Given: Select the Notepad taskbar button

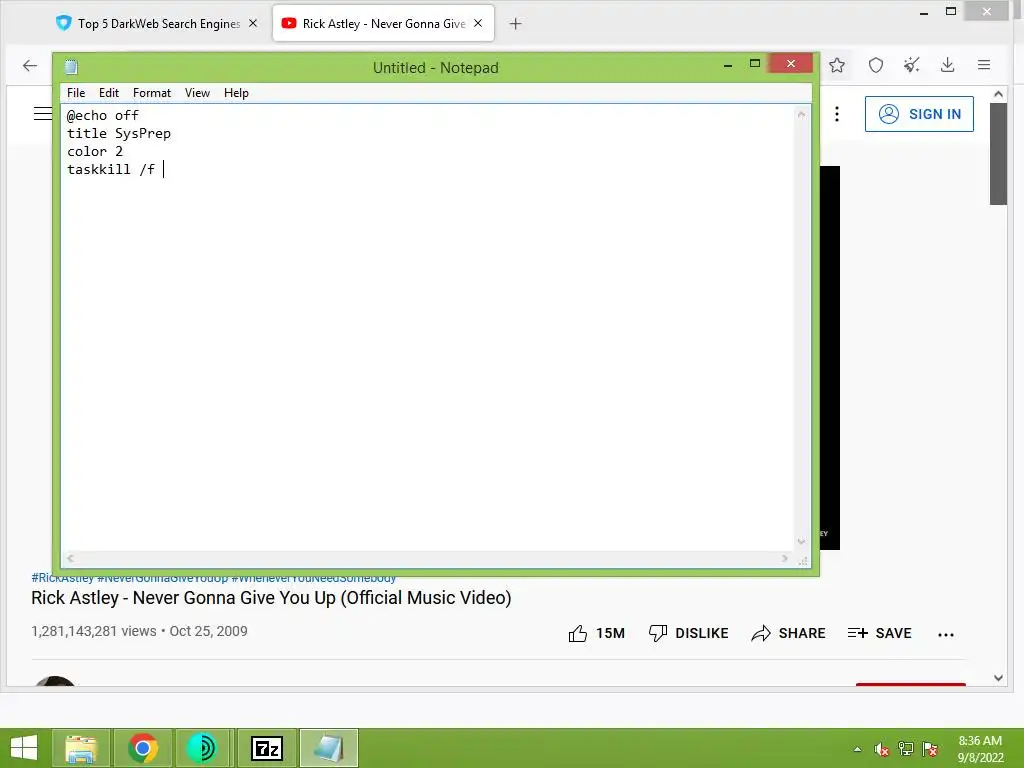Looking at the screenshot, I should 328,748.
